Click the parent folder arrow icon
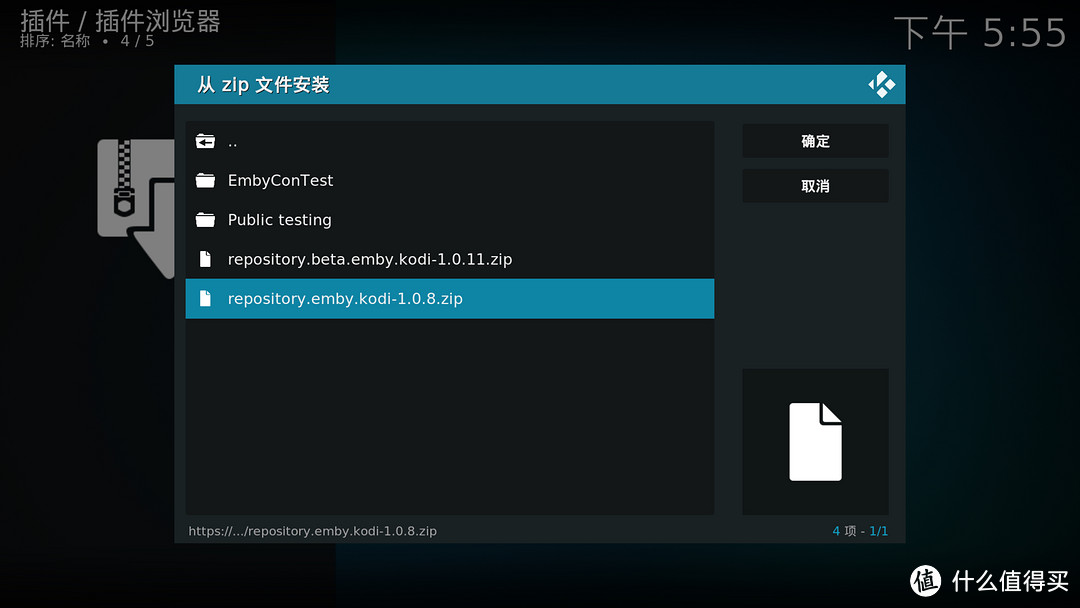Screen dimensions: 1080x608 205,140
